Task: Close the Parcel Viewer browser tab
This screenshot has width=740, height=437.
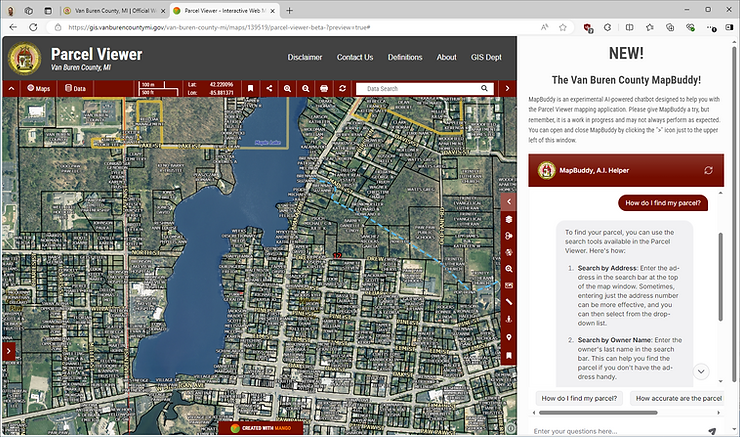Action: 272,10
